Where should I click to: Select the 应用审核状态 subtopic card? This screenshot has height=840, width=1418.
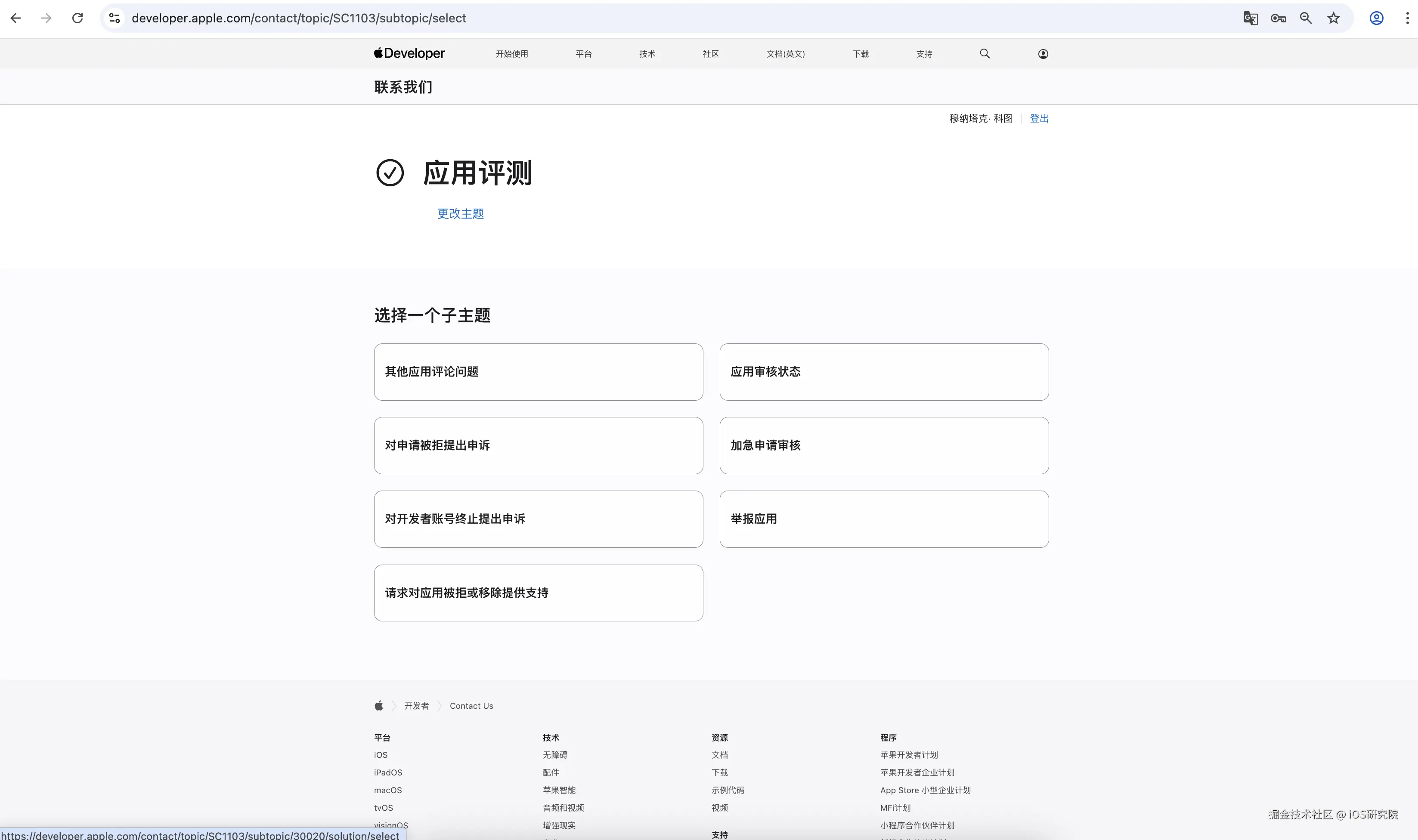(x=884, y=372)
